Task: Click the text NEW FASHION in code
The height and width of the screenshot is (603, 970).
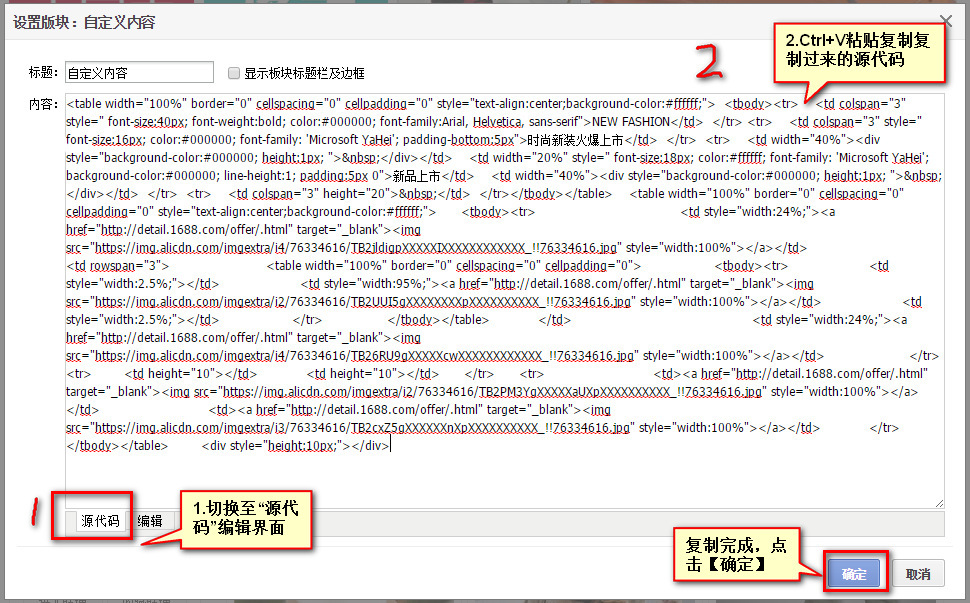Action: pos(631,121)
